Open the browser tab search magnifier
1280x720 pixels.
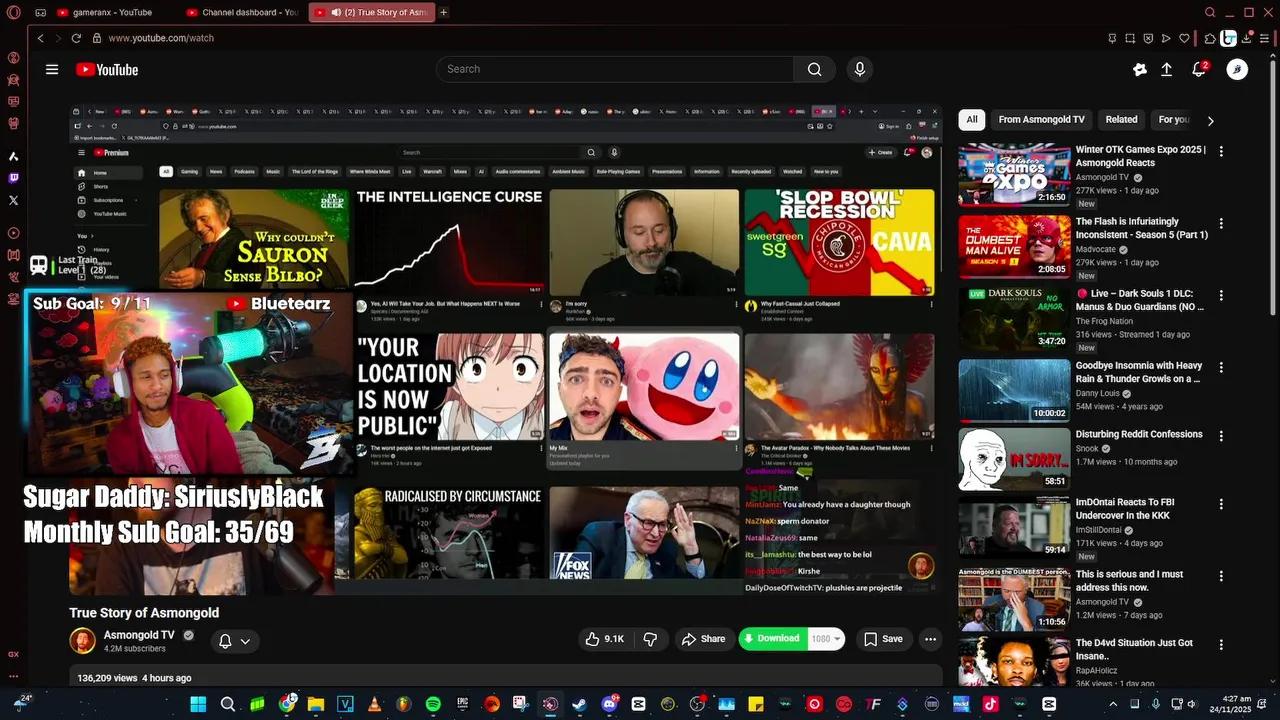click(x=1210, y=12)
